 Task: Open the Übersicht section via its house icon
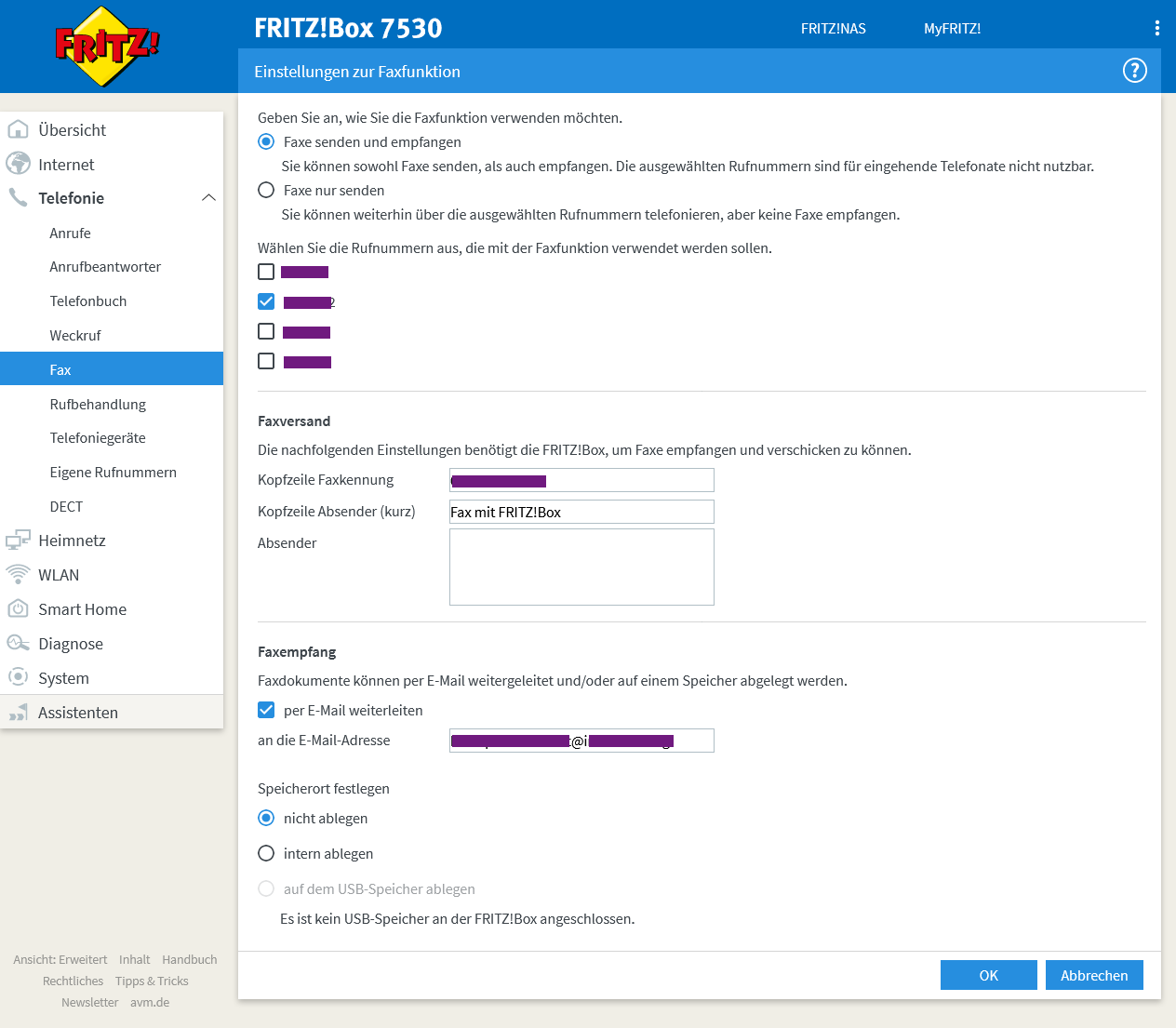click(x=19, y=129)
